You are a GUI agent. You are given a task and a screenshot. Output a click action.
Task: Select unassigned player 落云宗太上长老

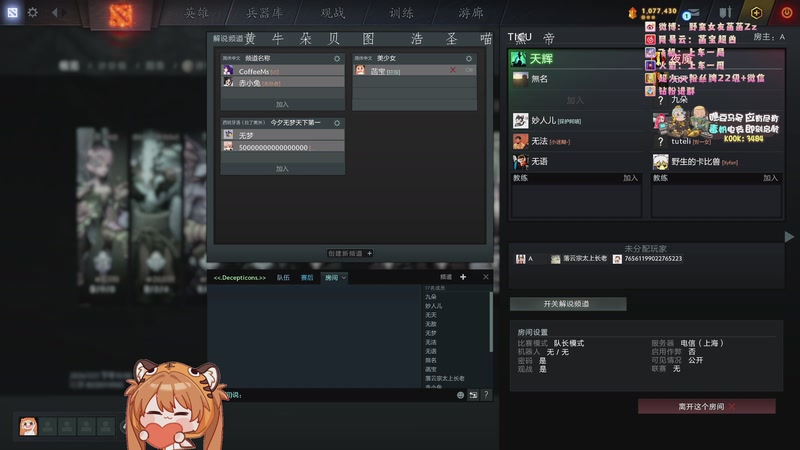pos(579,259)
